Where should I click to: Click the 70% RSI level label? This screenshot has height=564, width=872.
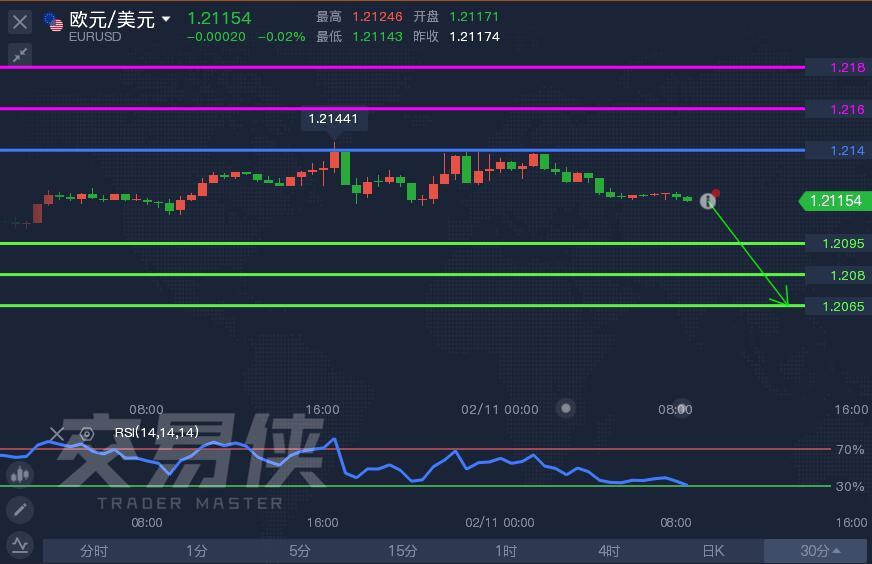tap(850, 449)
